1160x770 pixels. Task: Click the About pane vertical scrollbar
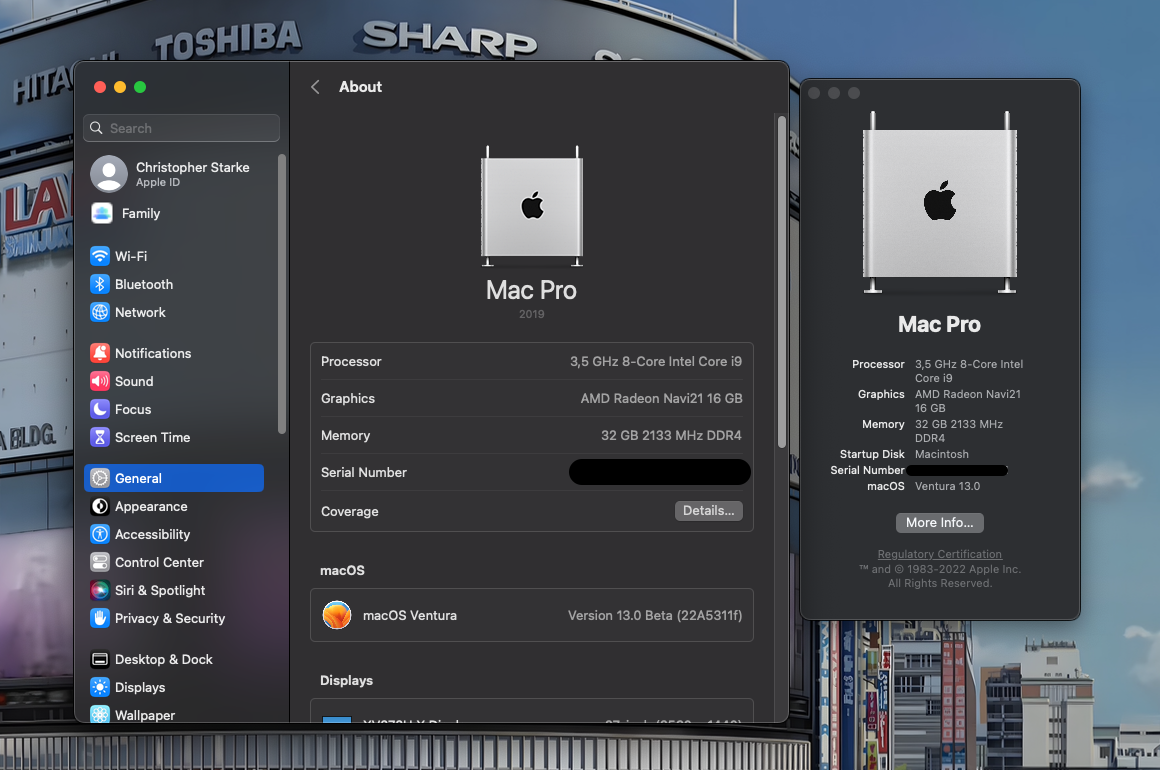(x=781, y=281)
